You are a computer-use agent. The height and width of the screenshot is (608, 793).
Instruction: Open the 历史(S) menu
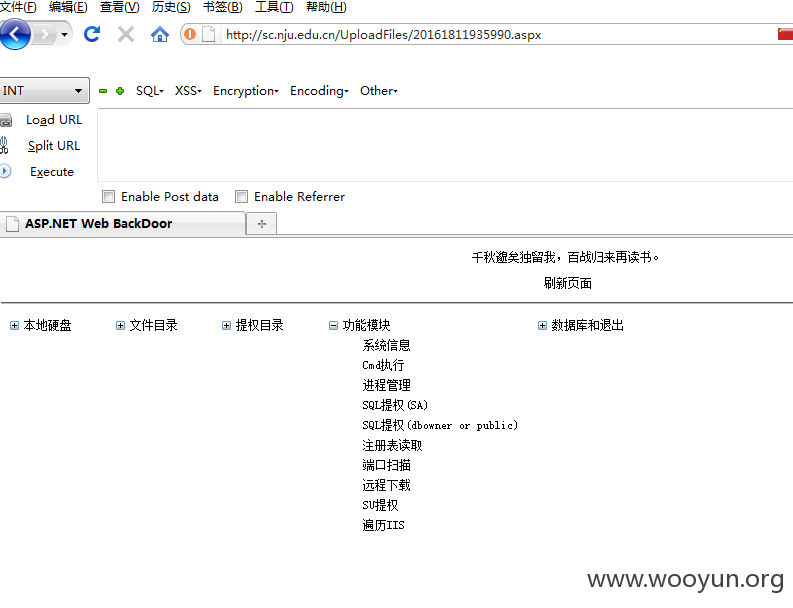[x=171, y=7]
